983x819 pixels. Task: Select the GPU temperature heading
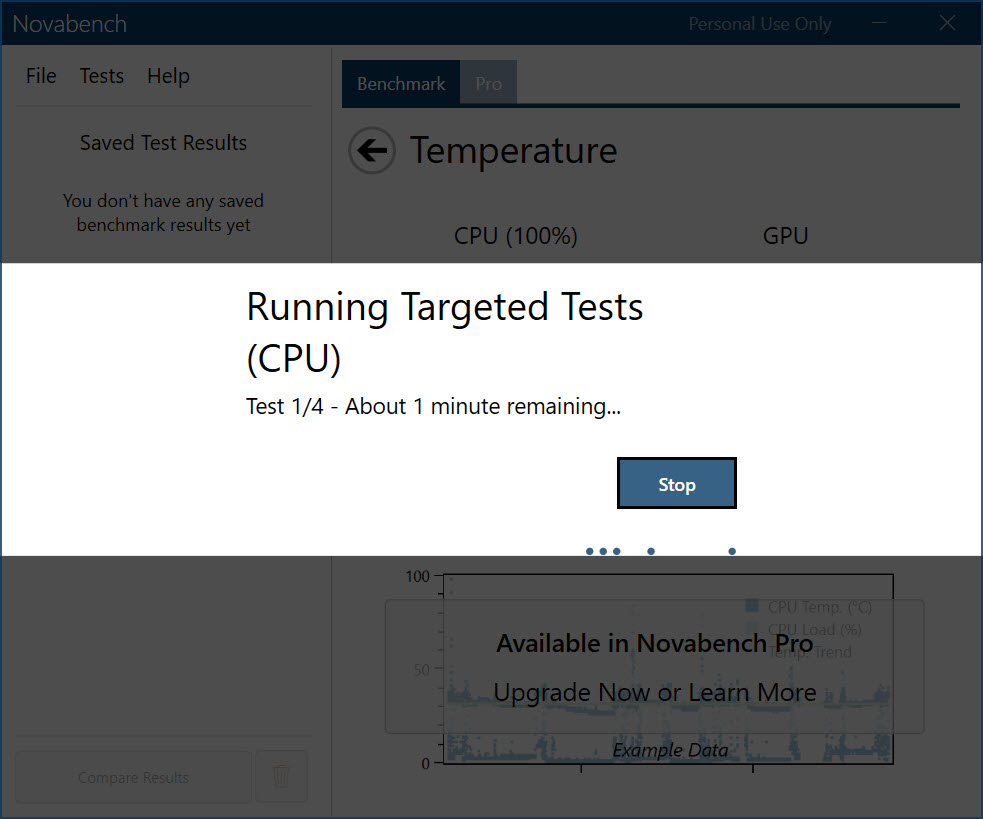click(785, 236)
